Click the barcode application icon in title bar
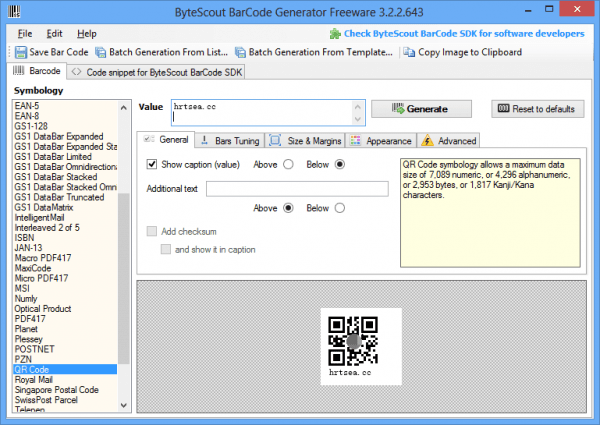This screenshot has width=600, height=425. pyautogui.click(x=14, y=11)
